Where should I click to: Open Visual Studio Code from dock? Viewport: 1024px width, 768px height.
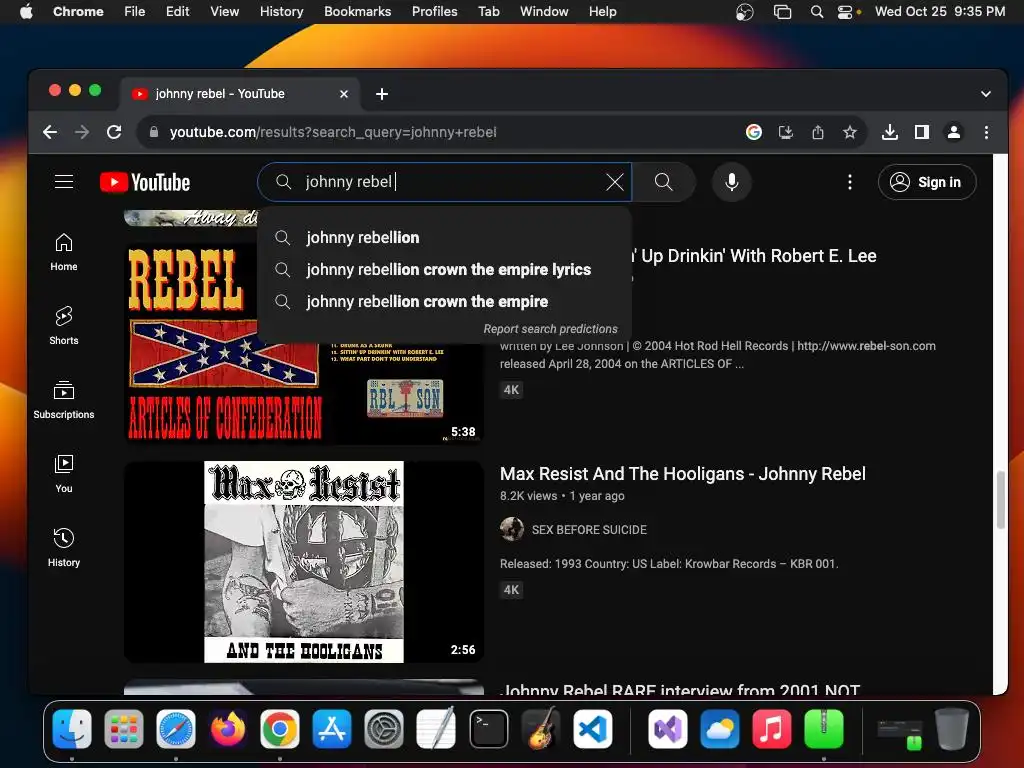[593, 729]
